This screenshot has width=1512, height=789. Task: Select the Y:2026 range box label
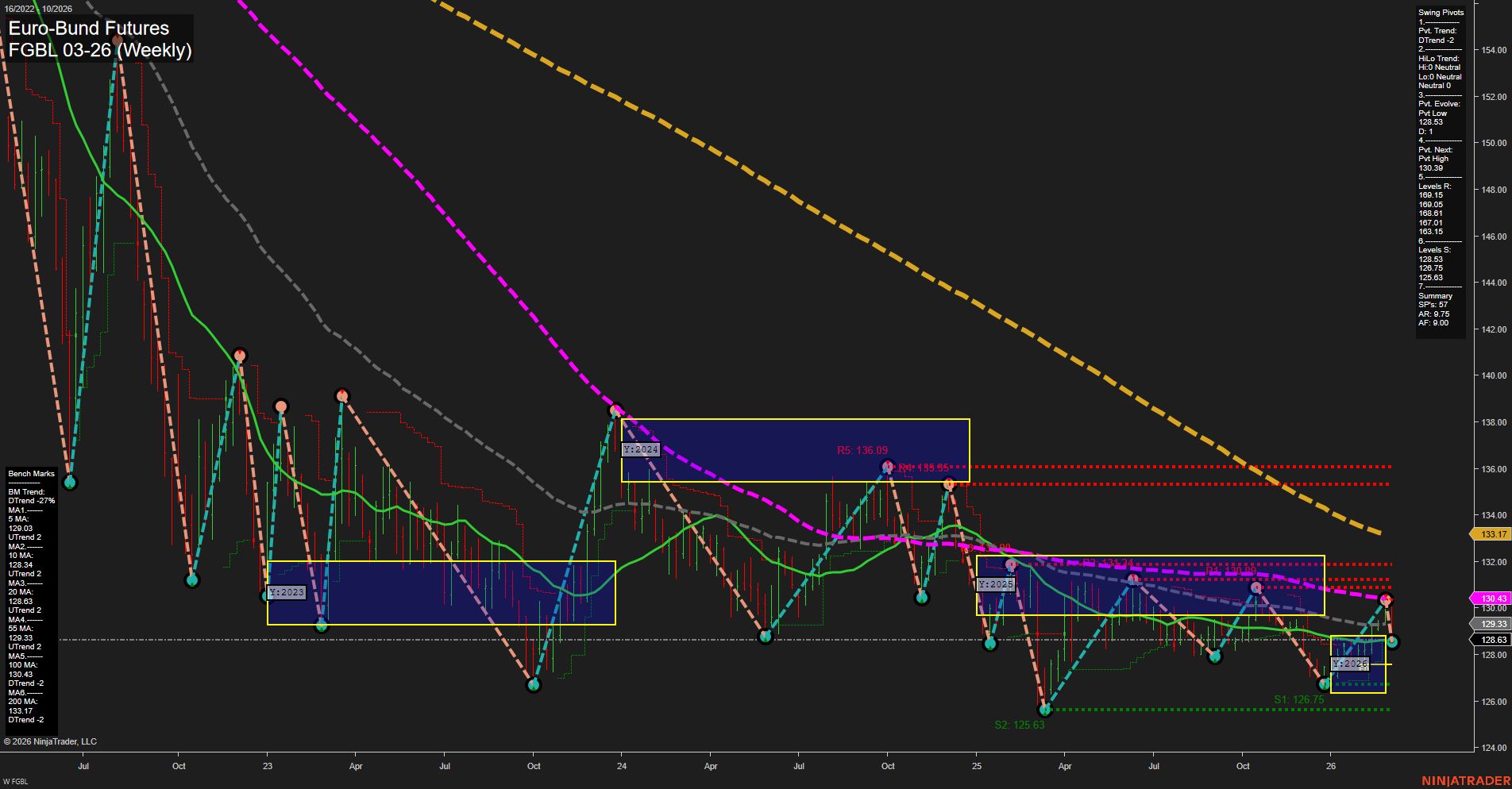1352,662
